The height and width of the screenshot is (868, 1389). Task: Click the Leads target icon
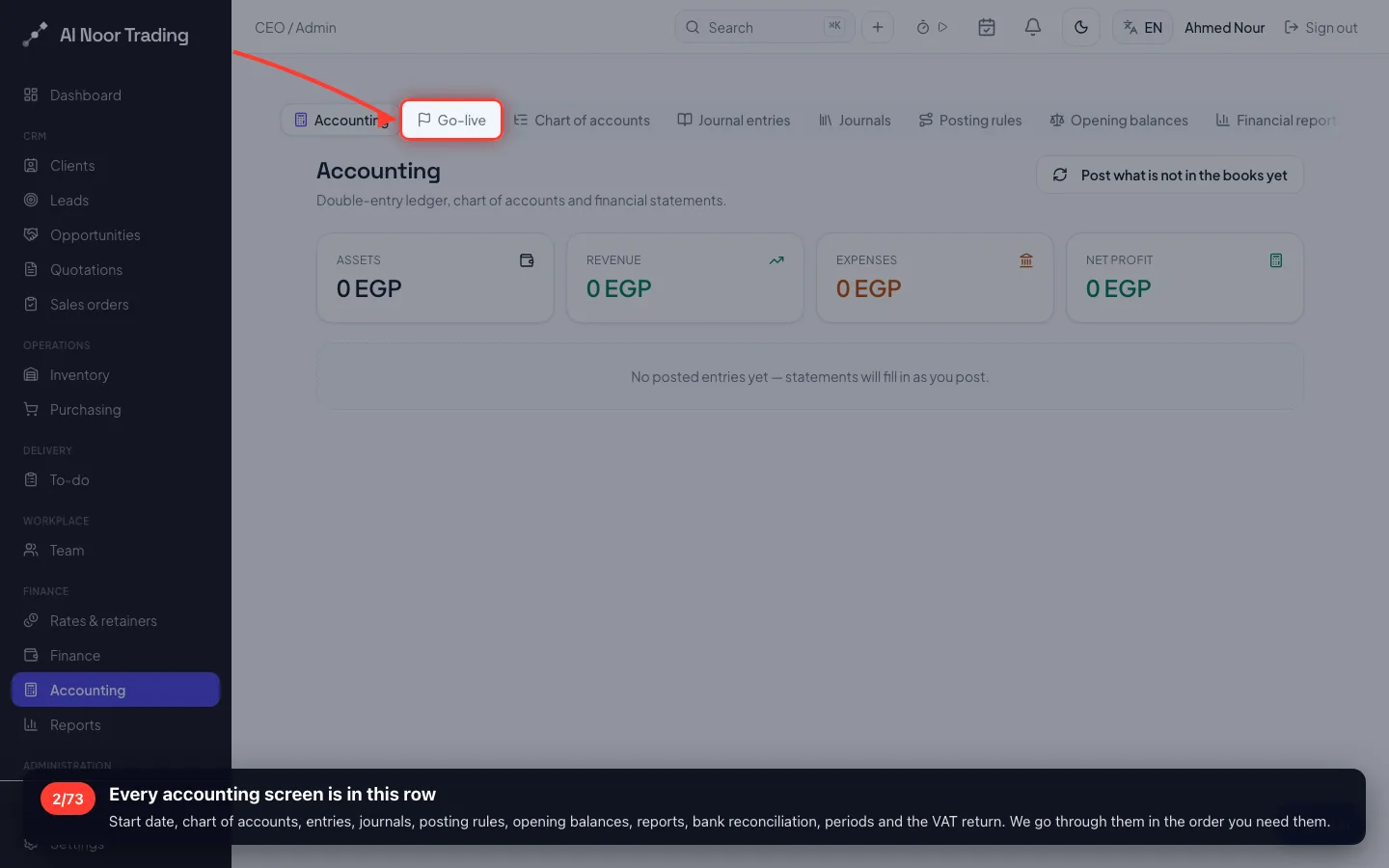tap(31, 200)
